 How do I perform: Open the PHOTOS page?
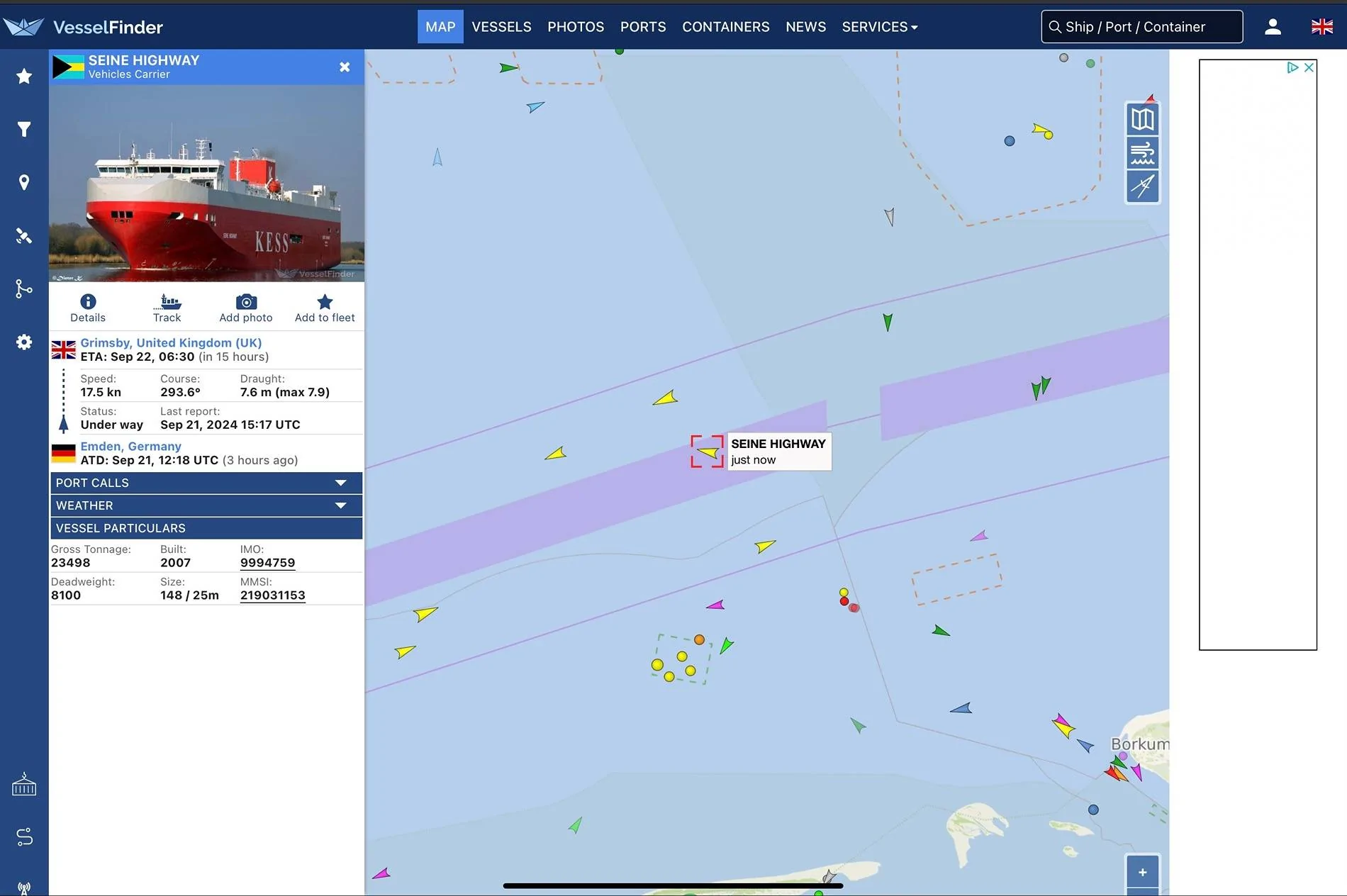click(x=576, y=27)
